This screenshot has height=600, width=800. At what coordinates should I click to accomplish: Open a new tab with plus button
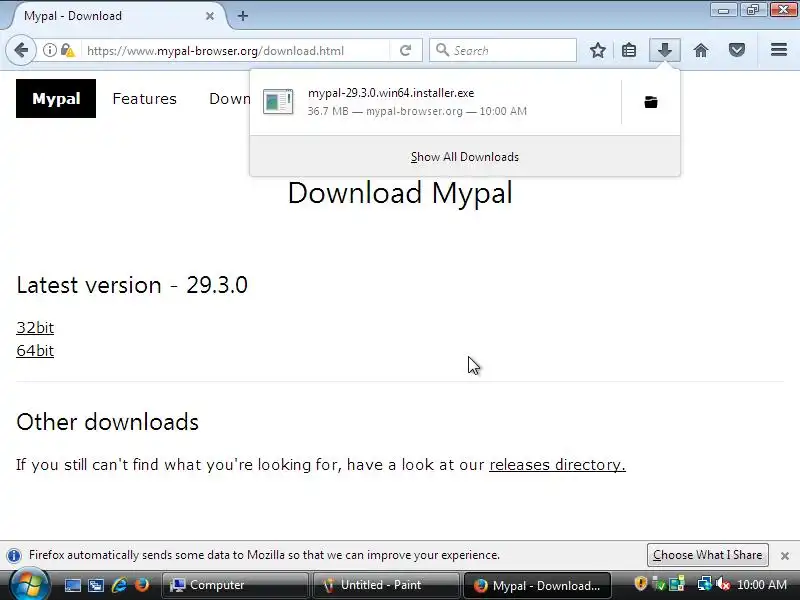click(x=243, y=16)
